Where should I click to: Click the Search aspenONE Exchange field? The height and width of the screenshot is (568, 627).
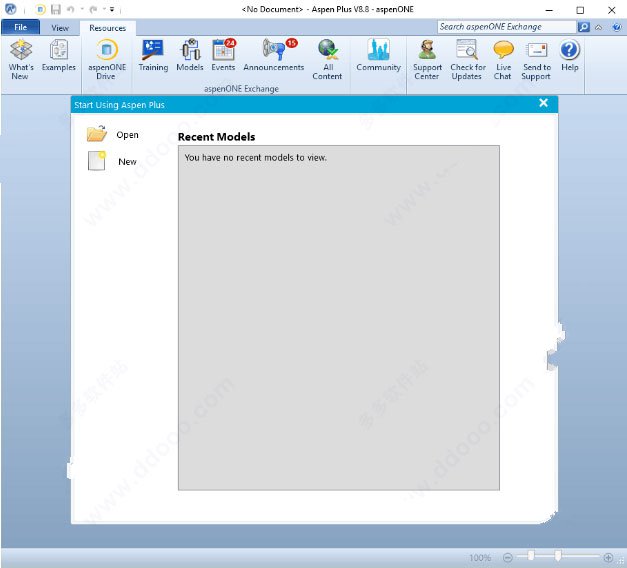pyautogui.click(x=506, y=27)
